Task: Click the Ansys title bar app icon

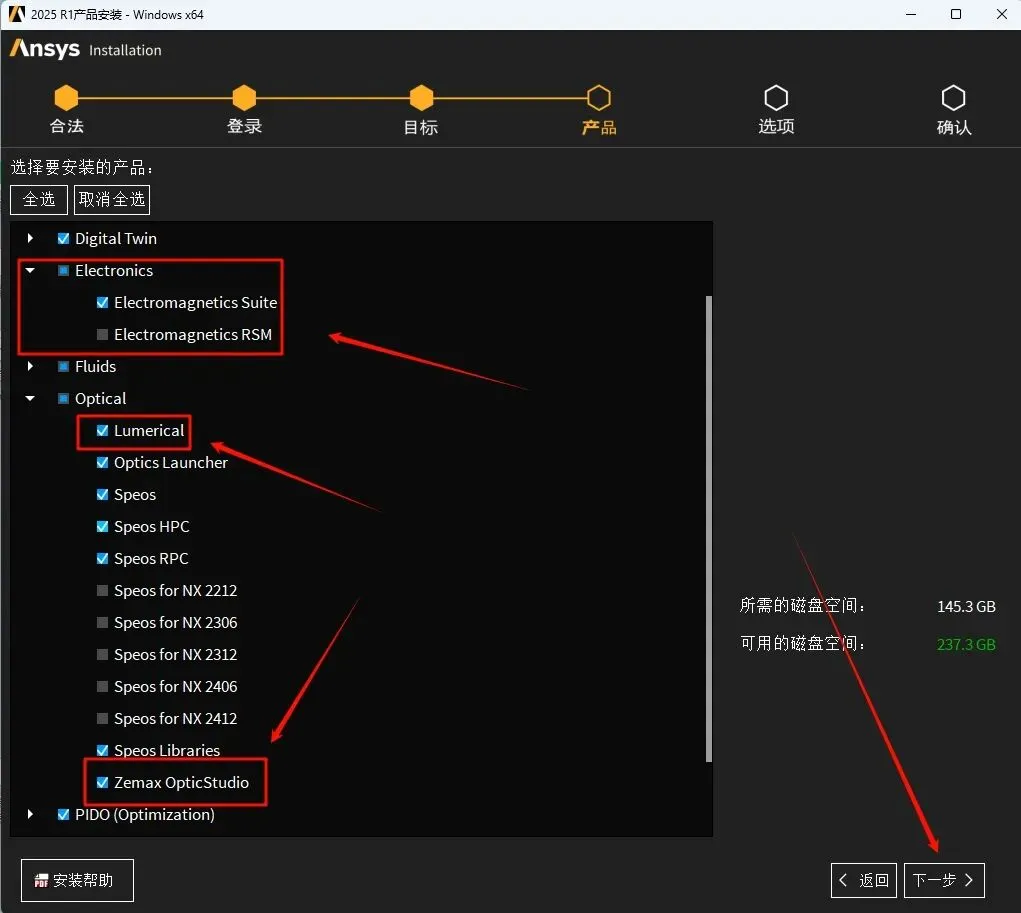Action: click(16, 14)
